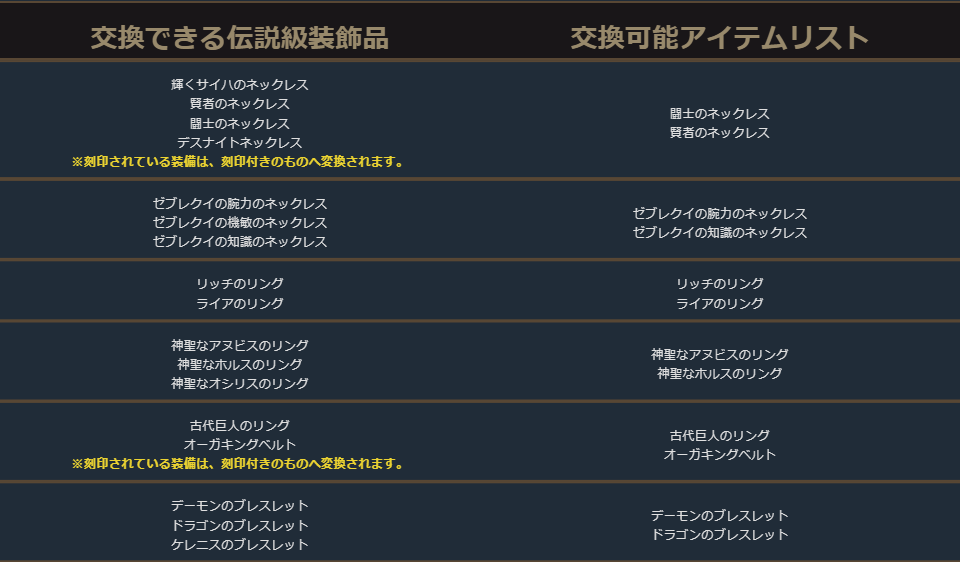Image resolution: width=960 pixels, height=562 pixels.
Task: Select 輝くサイハのネックレス in the list
Action: (x=239, y=85)
